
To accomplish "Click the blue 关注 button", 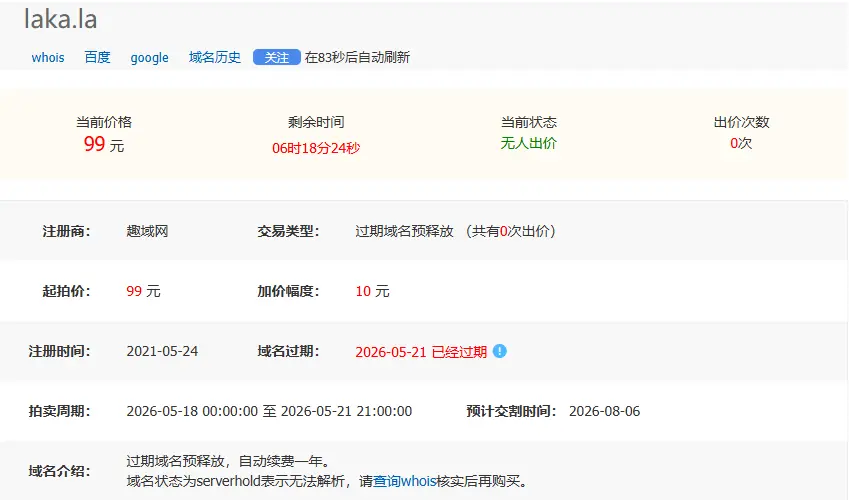I will click(277, 57).
